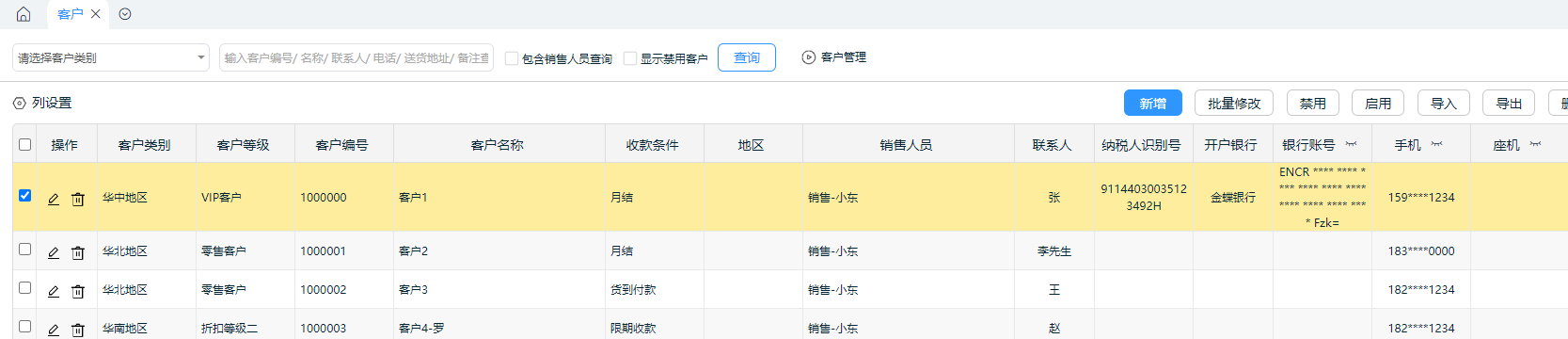Toggle masking eye icon on 座机 column
Screen dimensions: 1568x339
[1535, 144]
